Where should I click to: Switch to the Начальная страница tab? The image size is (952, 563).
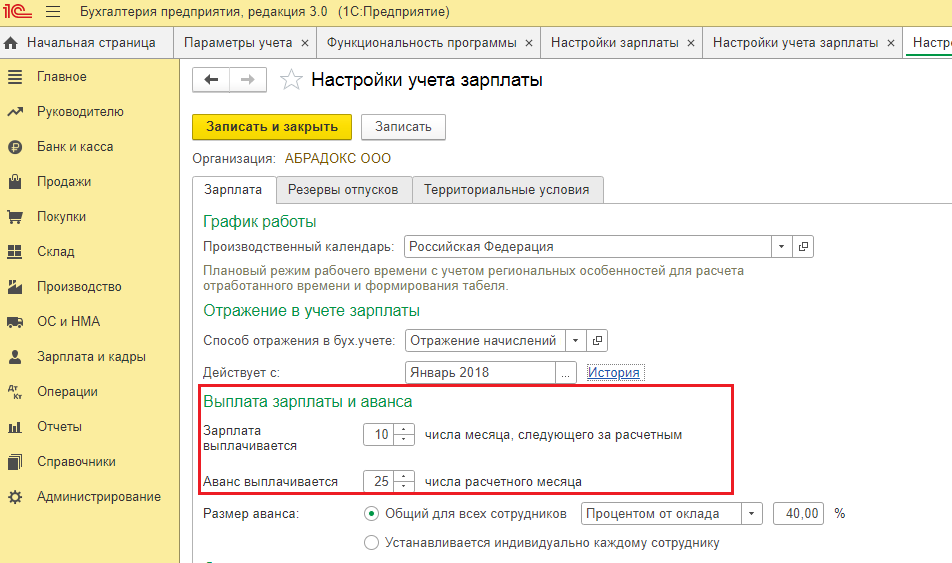tap(87, 43)
